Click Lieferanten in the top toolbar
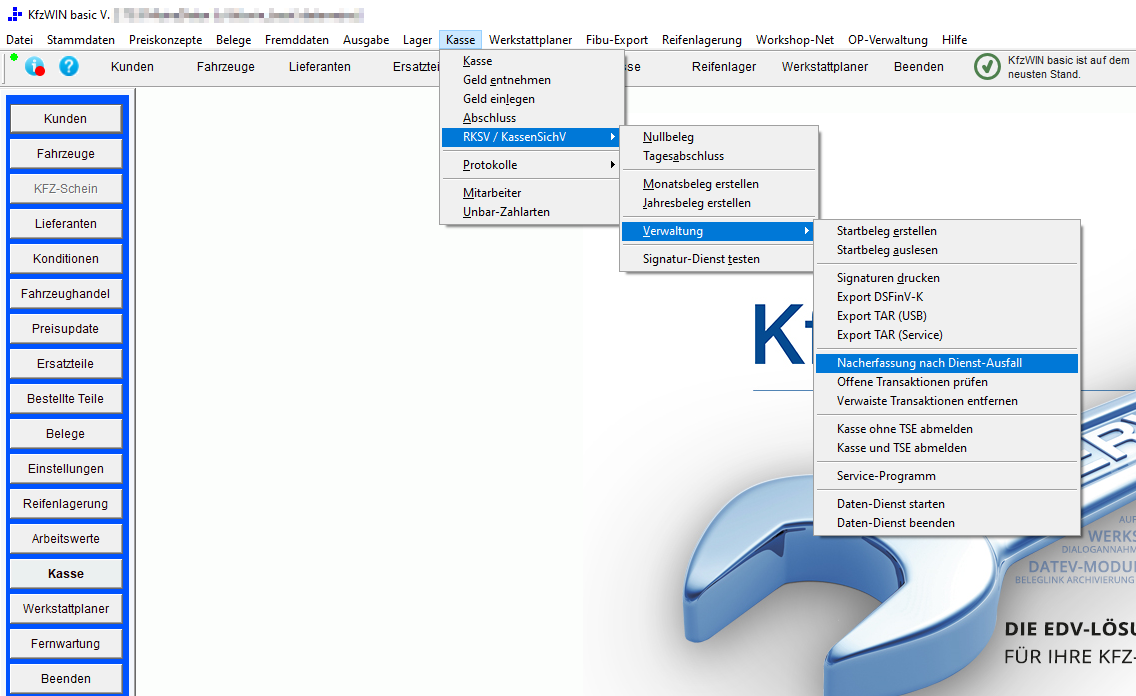Viewport: 1136px width, 696px height. tap(320, 67)
